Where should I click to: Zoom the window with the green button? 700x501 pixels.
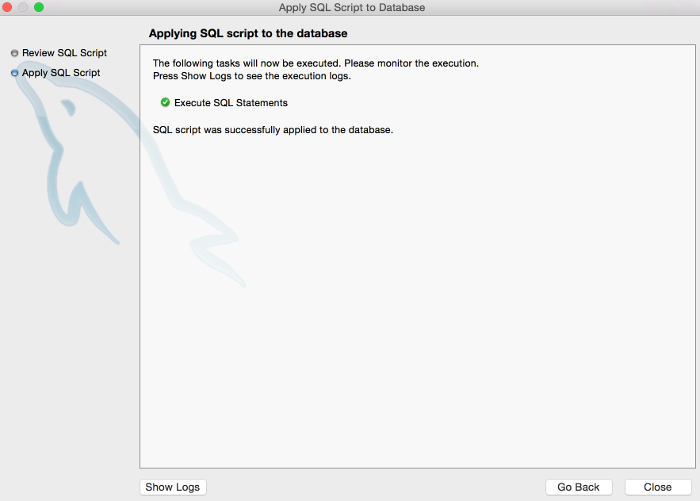[x=39, y=7]
